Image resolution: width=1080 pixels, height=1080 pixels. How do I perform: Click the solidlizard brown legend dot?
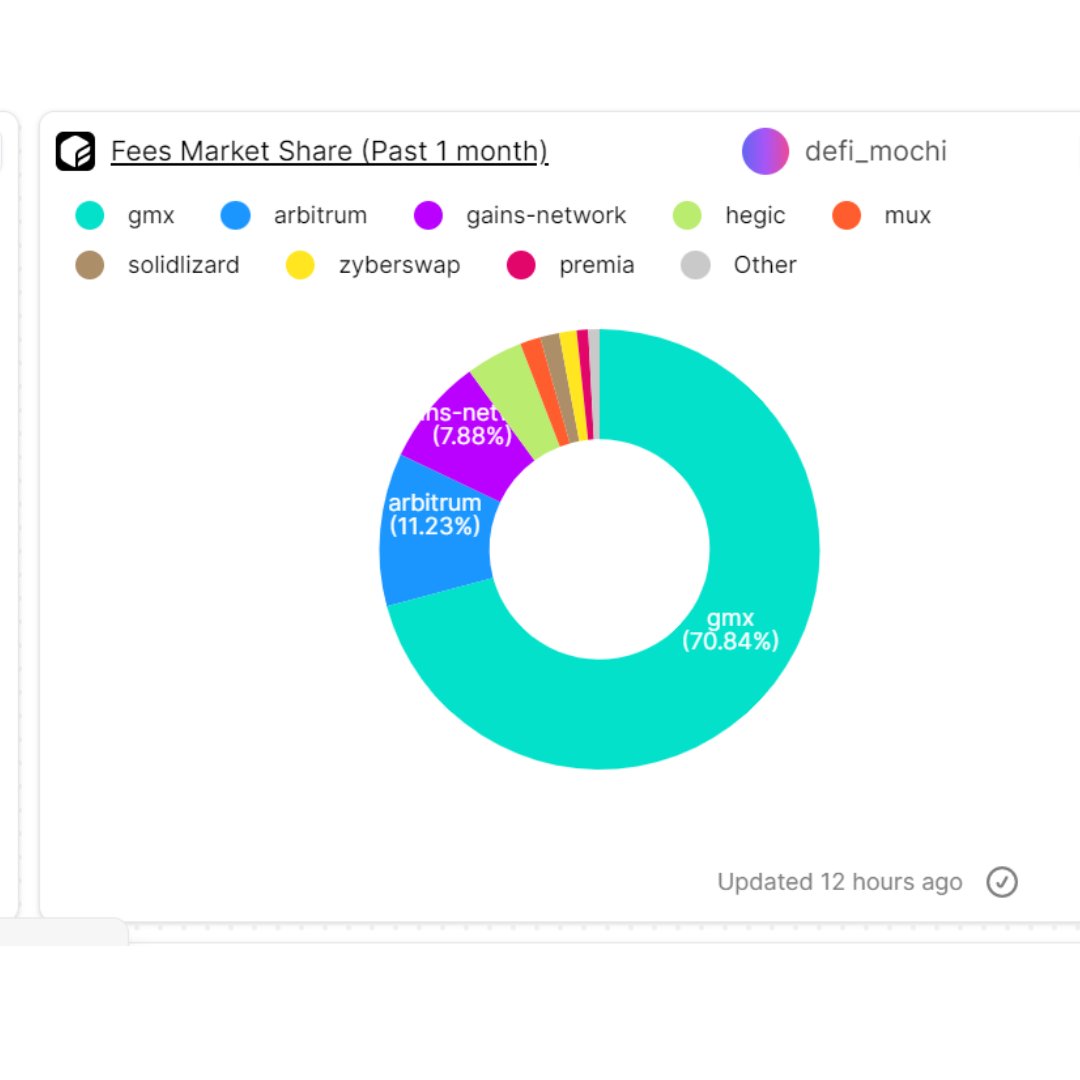pos(90,265)
